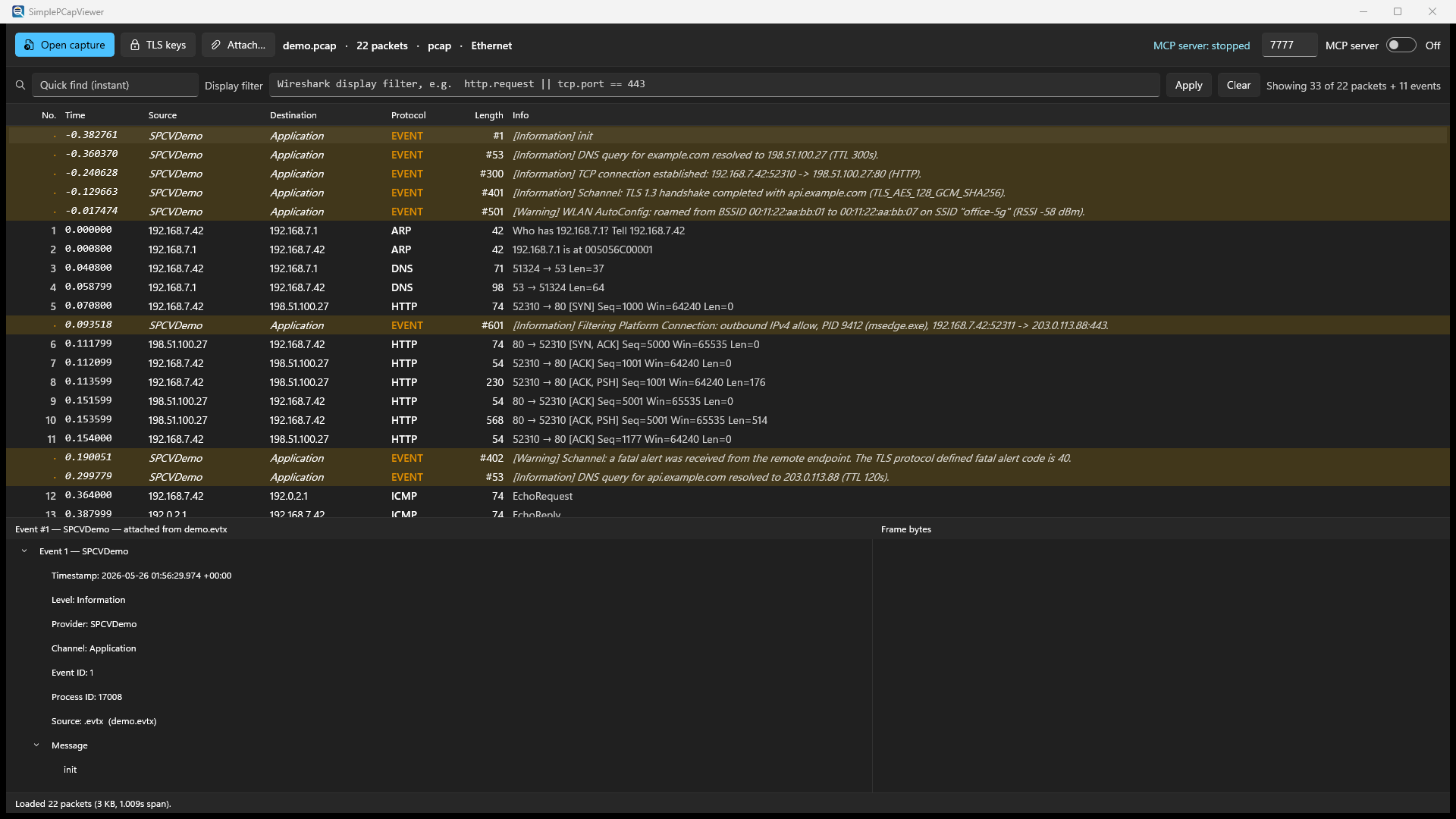
Task: Select DNS query for api.example.com event
Action: pos(728,477)
